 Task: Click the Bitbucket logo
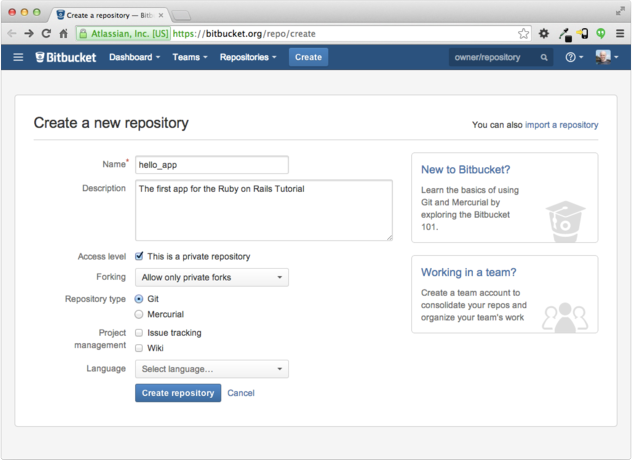[66, 57]
